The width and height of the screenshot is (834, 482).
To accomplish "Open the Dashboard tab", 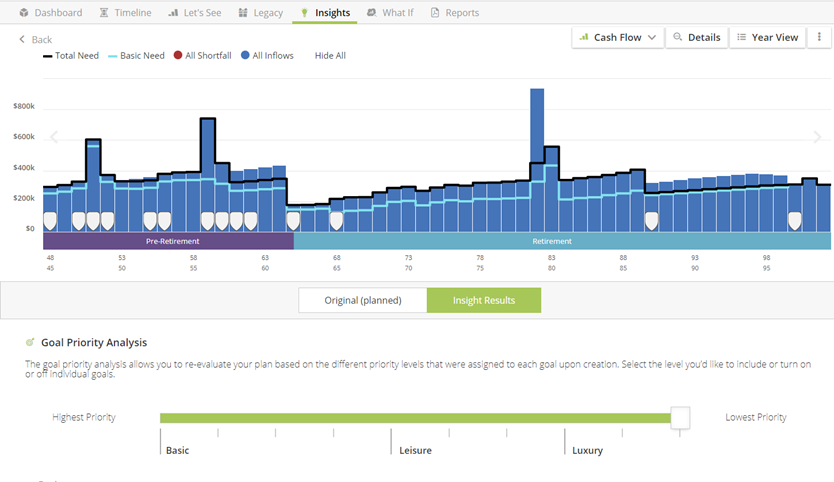I will click(51, 13).
